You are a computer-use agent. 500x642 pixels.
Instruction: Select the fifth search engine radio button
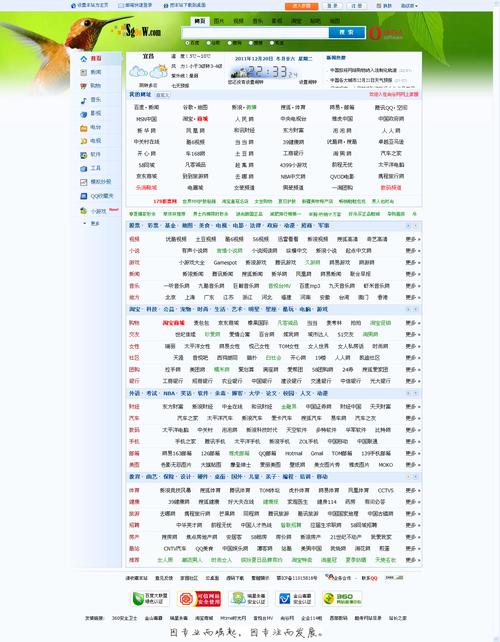point(272,43)
